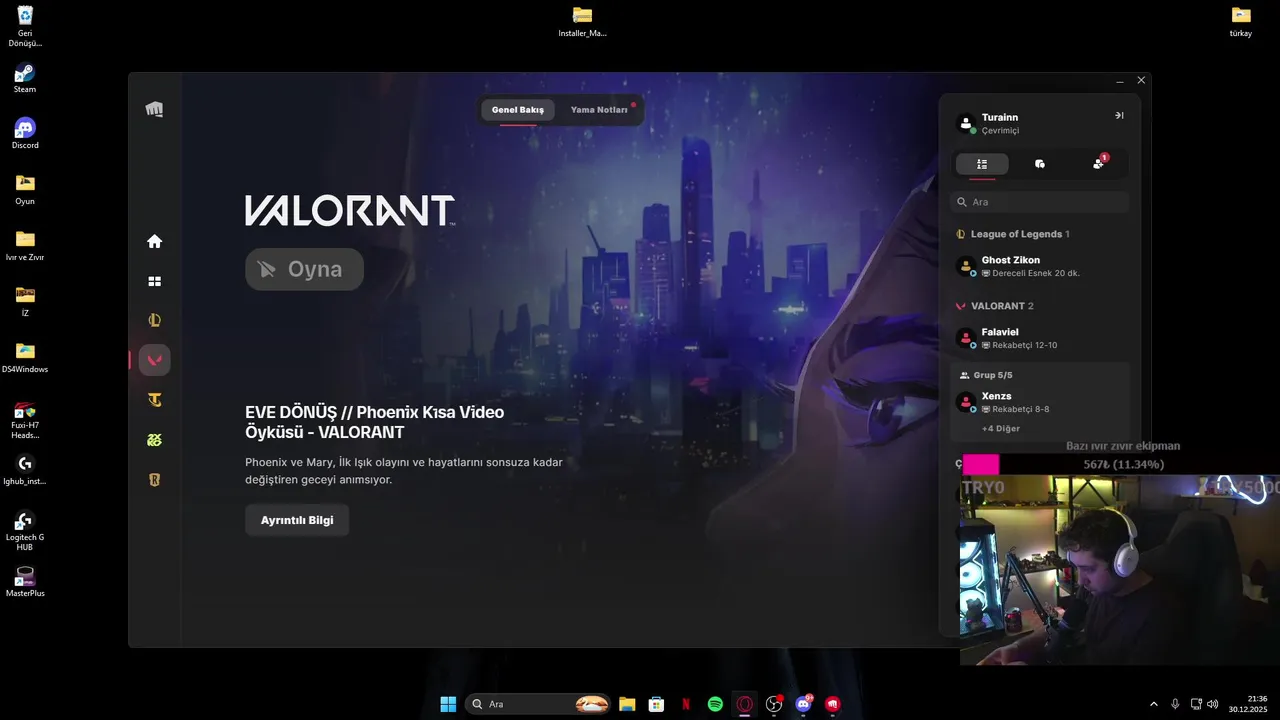Click the Oyna play button
Screen dimensions: 1280x720
[304, 269]
